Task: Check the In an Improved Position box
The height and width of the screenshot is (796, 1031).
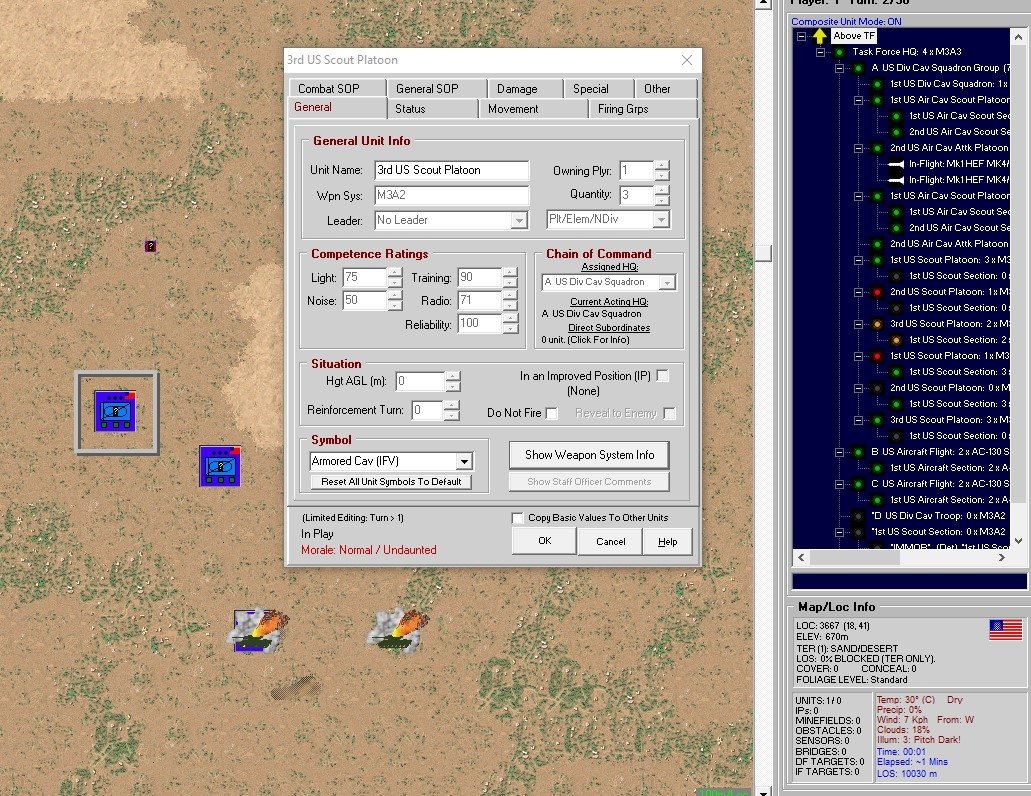Action: [663, 376]
